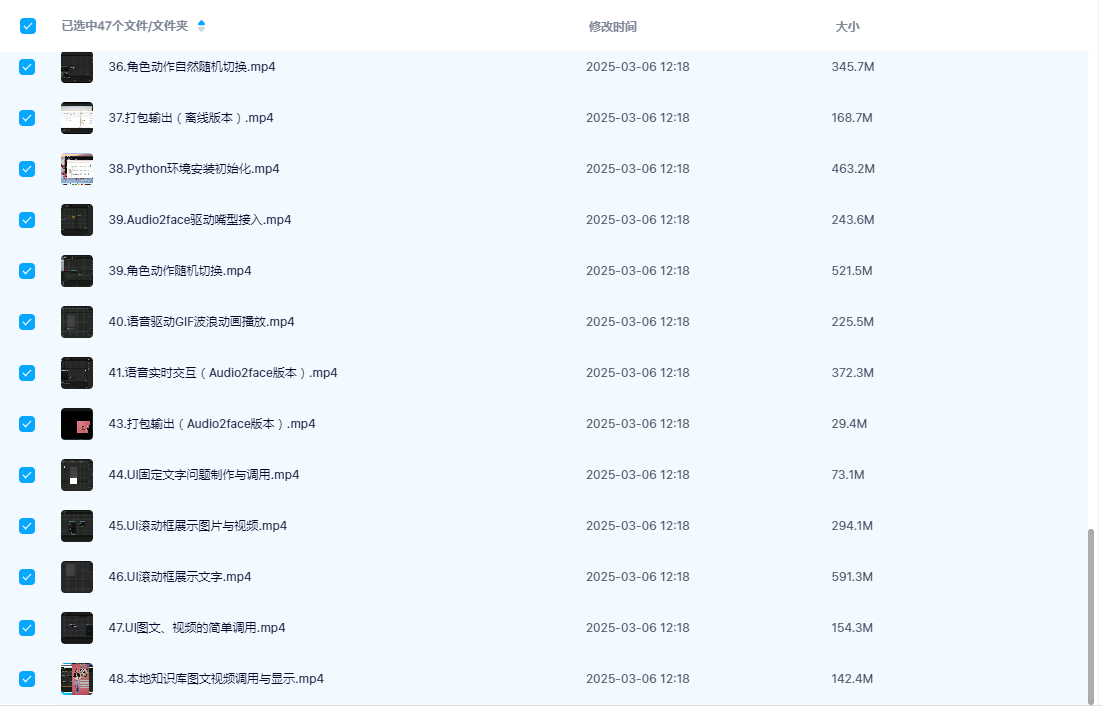Viewport: 1102px width, 723px height.
Task: Click the 已选中47个文件/文件夹 header label
Action: [126, 26]
